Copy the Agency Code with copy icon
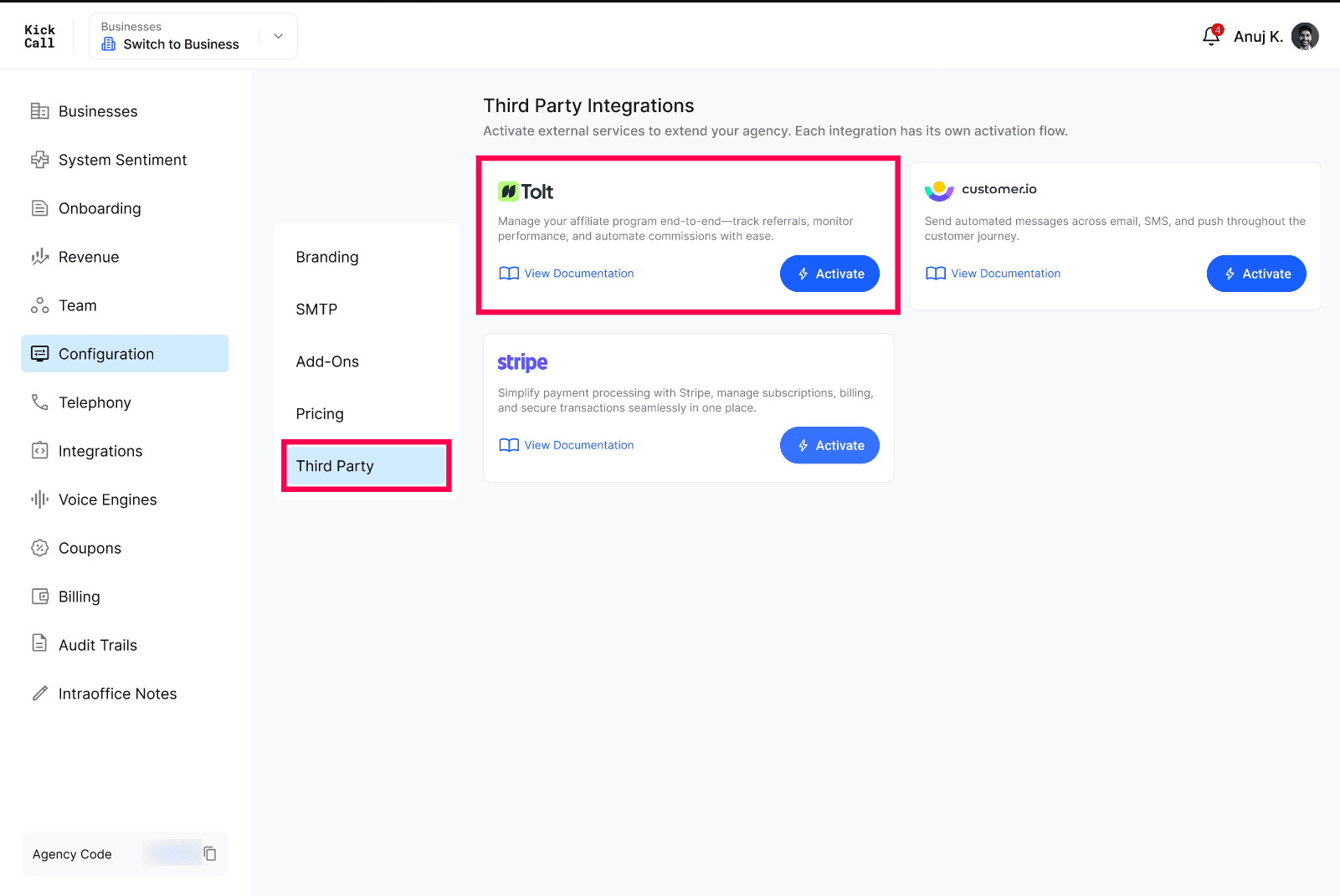The height and width of the screenshot is (896, 1340). pos(210,853)
